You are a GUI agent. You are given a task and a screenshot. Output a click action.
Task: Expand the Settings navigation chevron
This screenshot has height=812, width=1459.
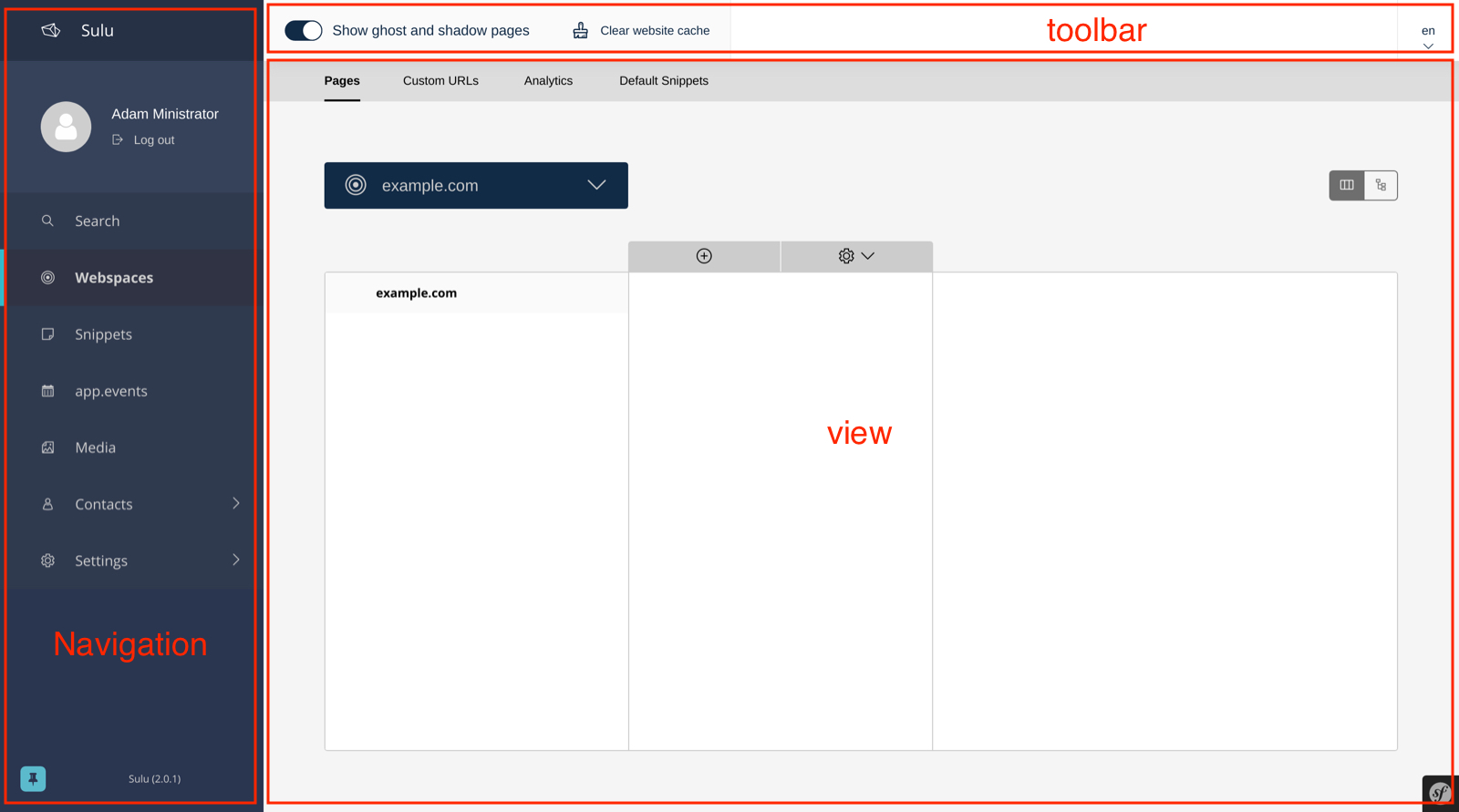point(236,560)
